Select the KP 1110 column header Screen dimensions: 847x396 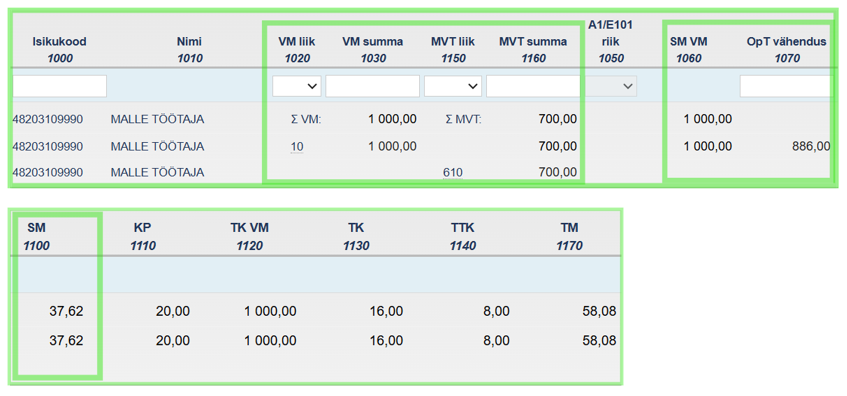click(x=143, y=237)
